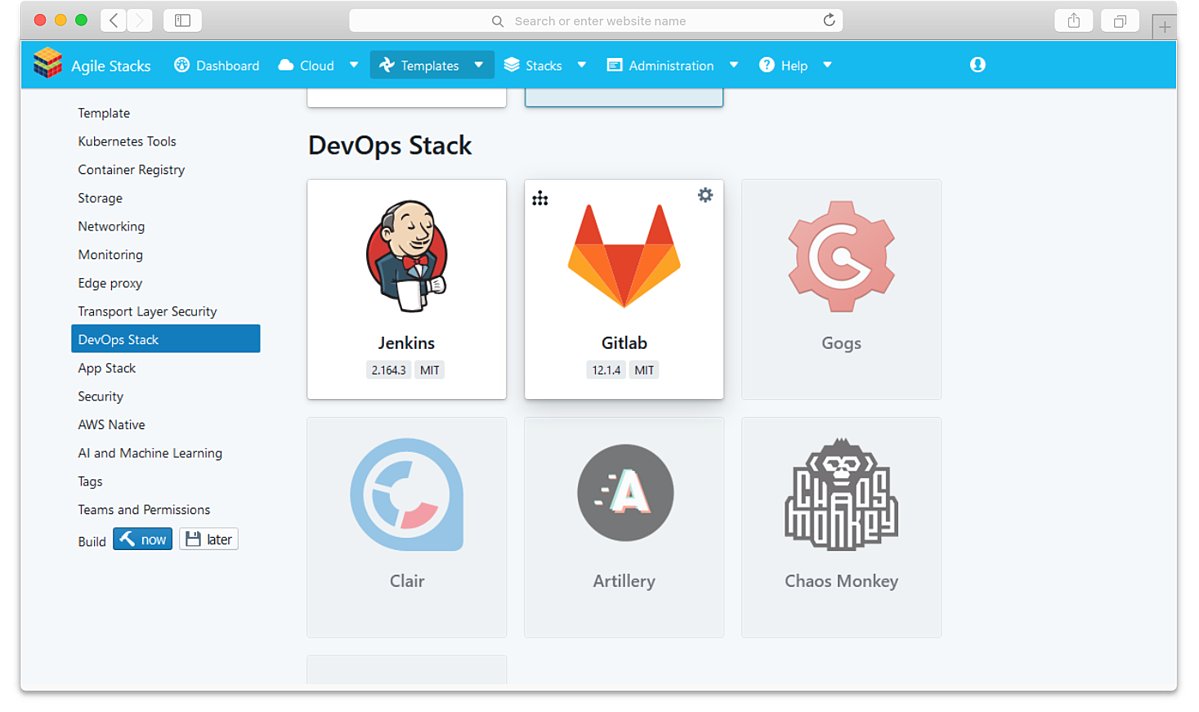Click the Build later save button

pyautogui.click(x=209, y=539)
